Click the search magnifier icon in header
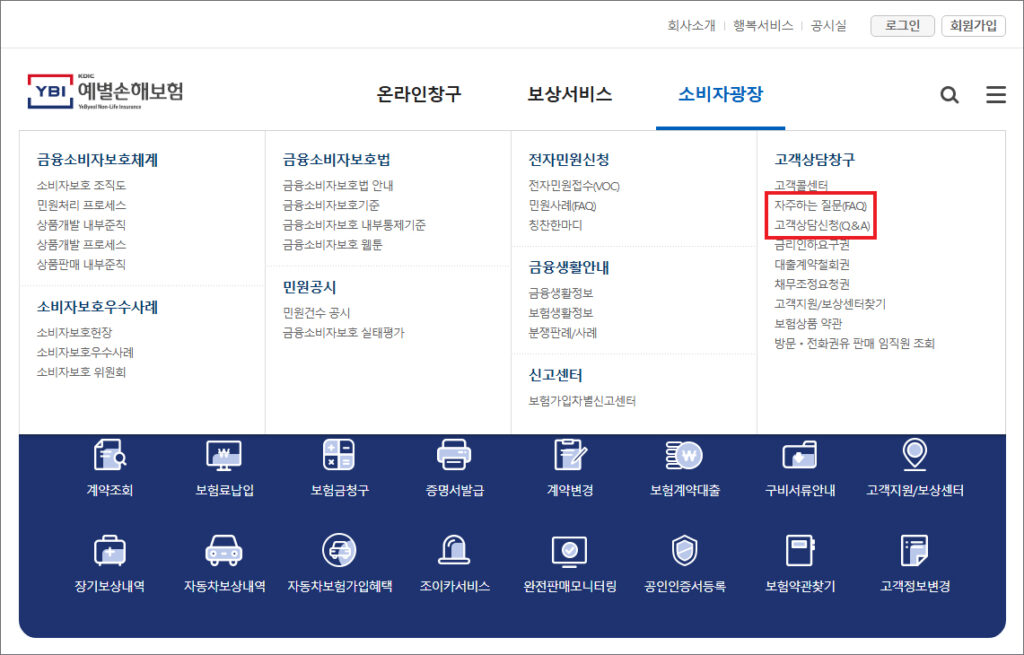 [x=949, y=95]
